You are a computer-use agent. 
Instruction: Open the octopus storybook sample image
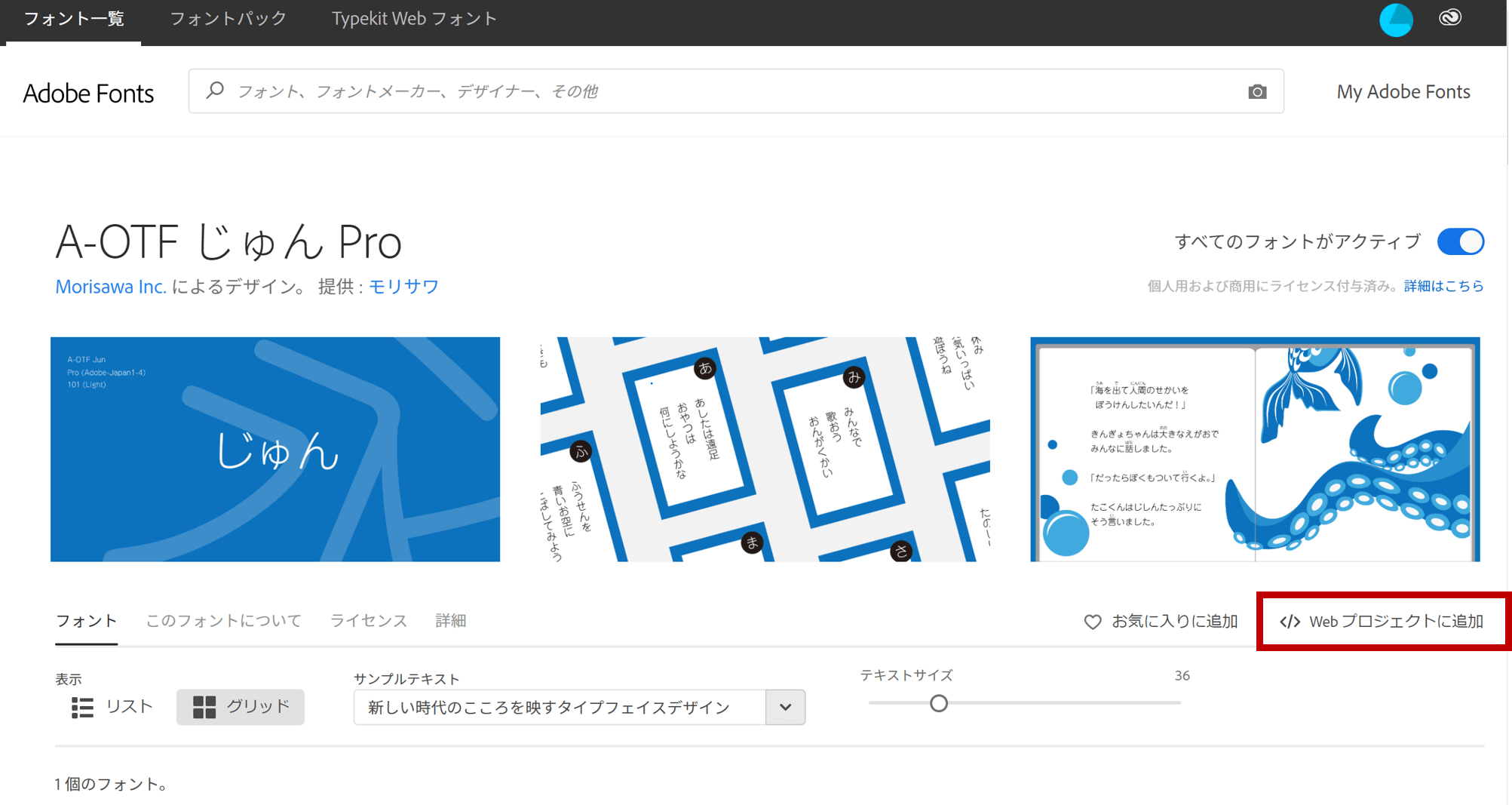(1255, 449)
